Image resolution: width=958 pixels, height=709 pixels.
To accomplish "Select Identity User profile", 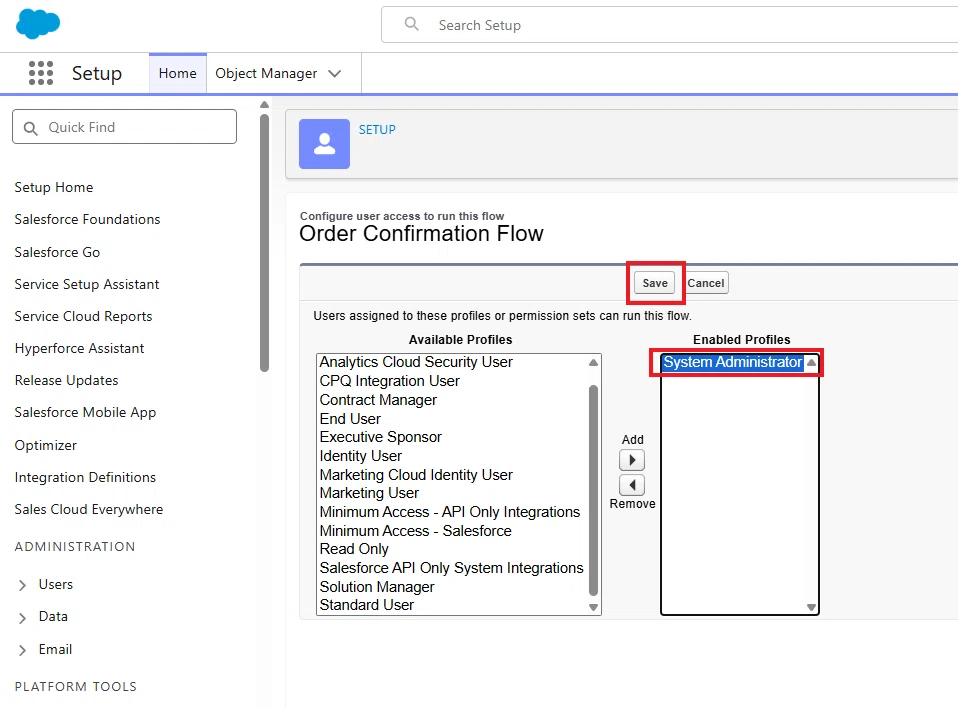I will click(x=360, y=456).
